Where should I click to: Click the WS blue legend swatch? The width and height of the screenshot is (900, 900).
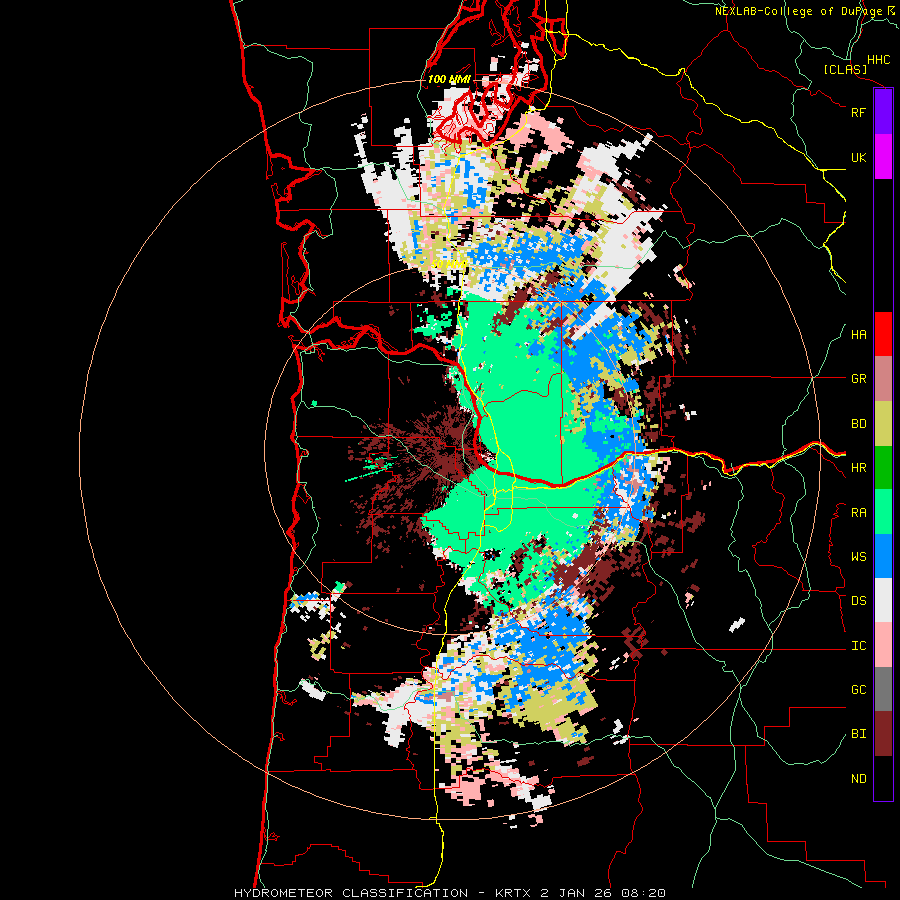(x=883, y=556)
